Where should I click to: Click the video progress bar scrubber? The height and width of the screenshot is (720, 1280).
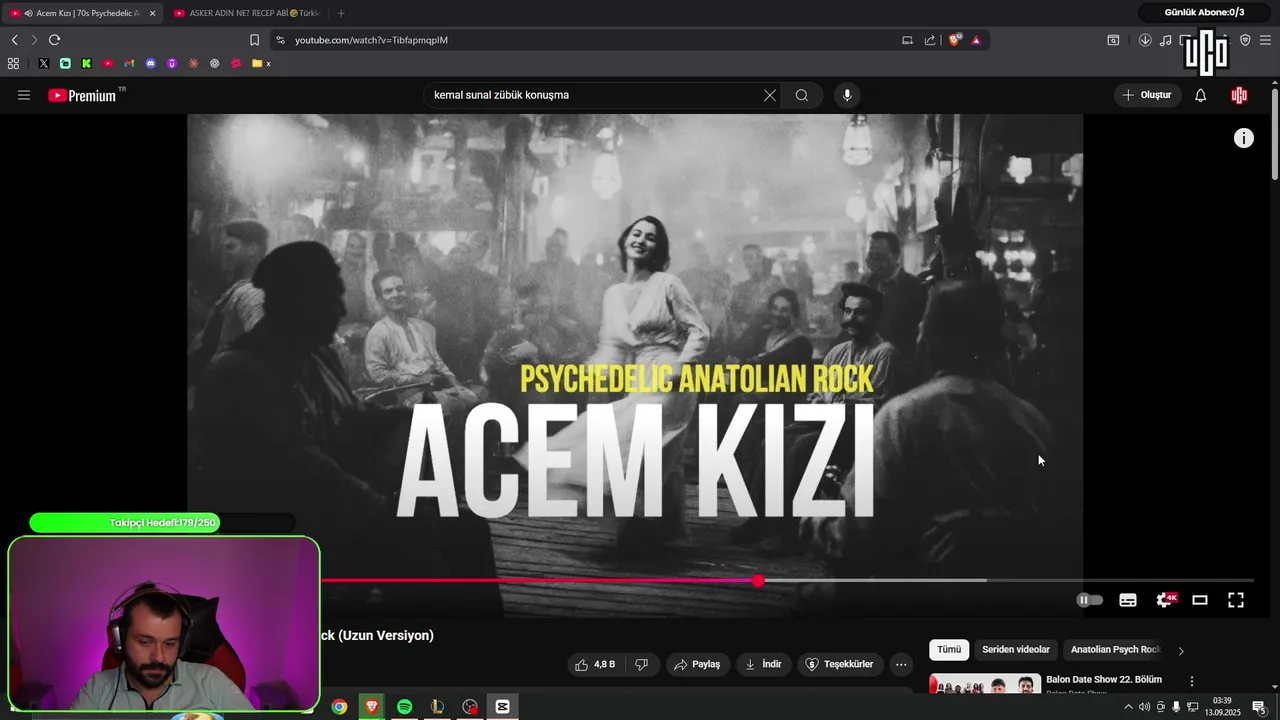759,581
